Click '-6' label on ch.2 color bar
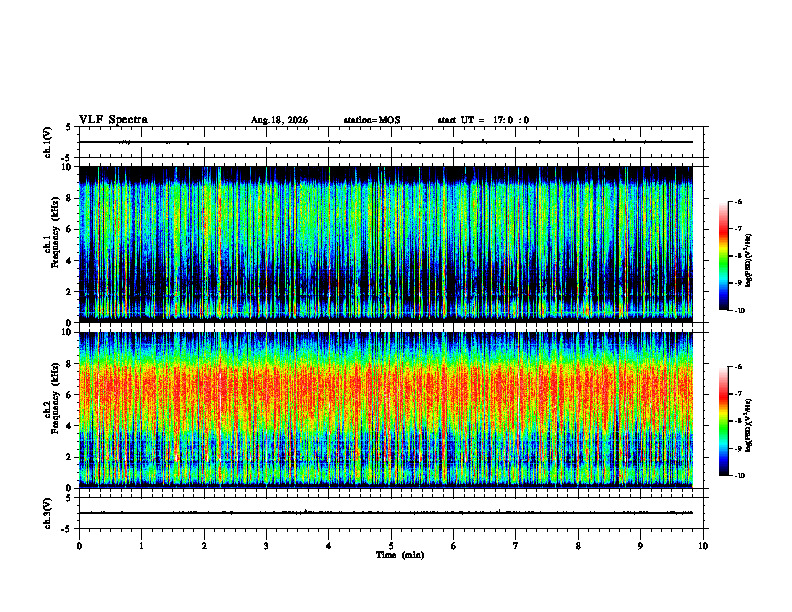792x612 pixels. (x=738, y=367)
